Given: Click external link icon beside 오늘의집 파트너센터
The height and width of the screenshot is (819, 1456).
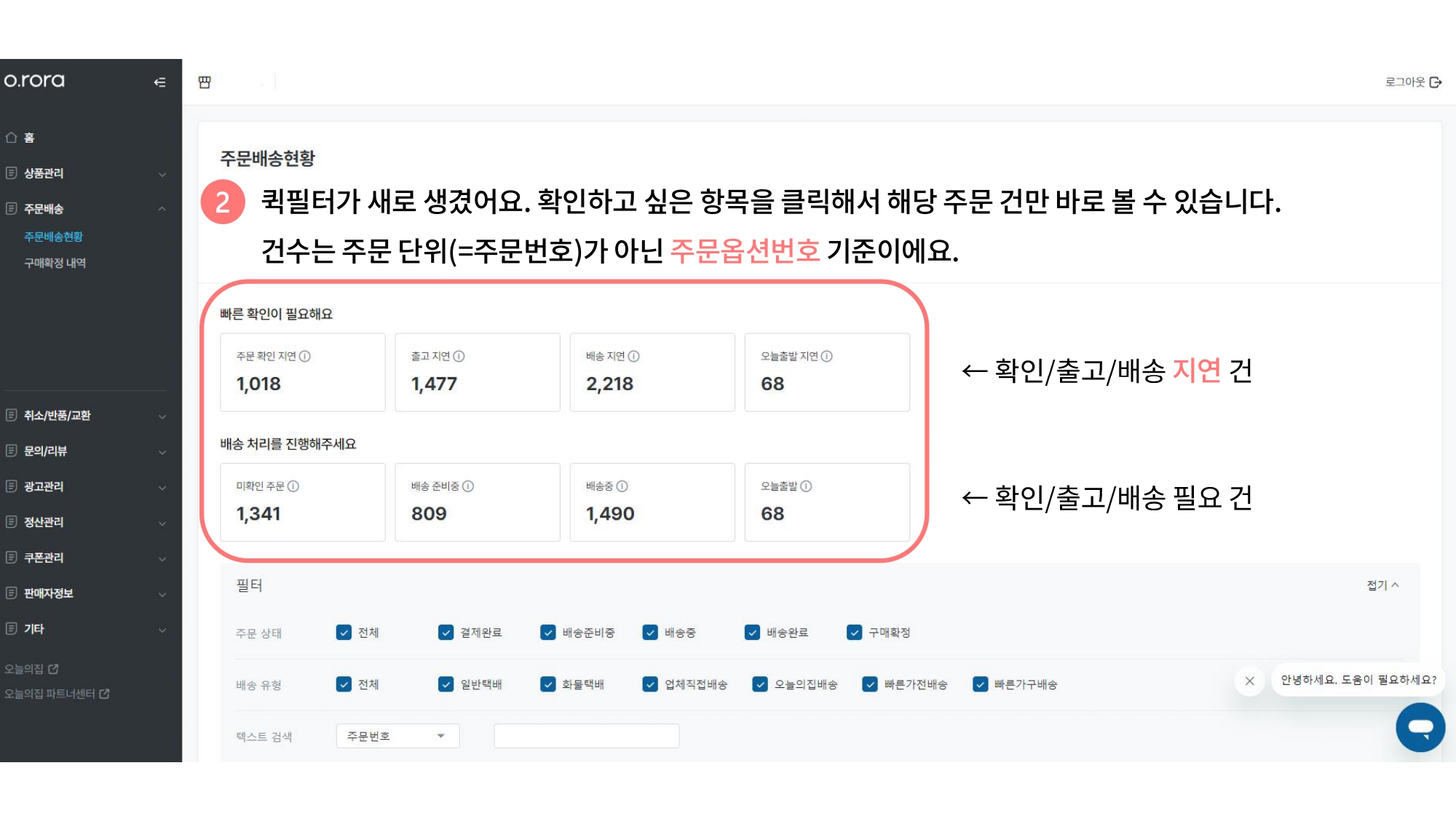Looking at the screenshot, I should pos(104,694).
